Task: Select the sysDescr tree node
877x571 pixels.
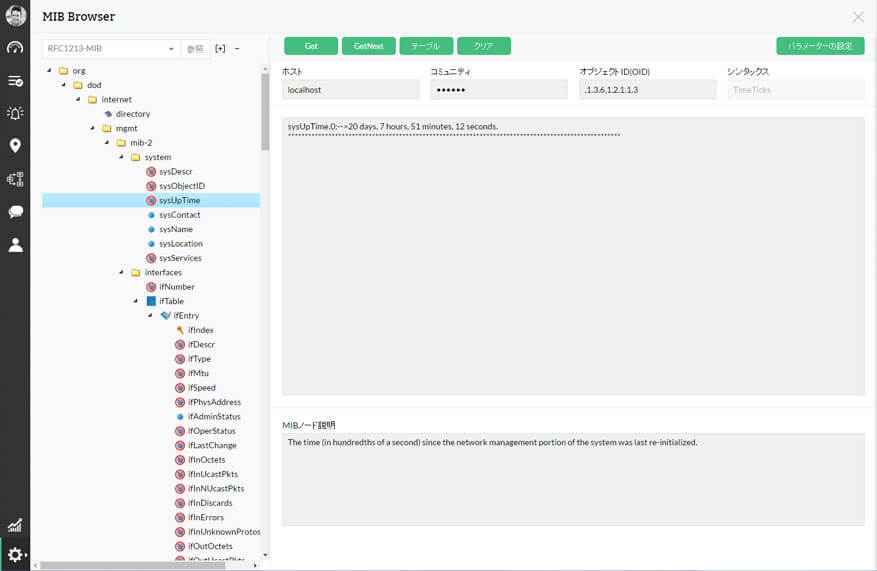Action: [x=175, y=172]
